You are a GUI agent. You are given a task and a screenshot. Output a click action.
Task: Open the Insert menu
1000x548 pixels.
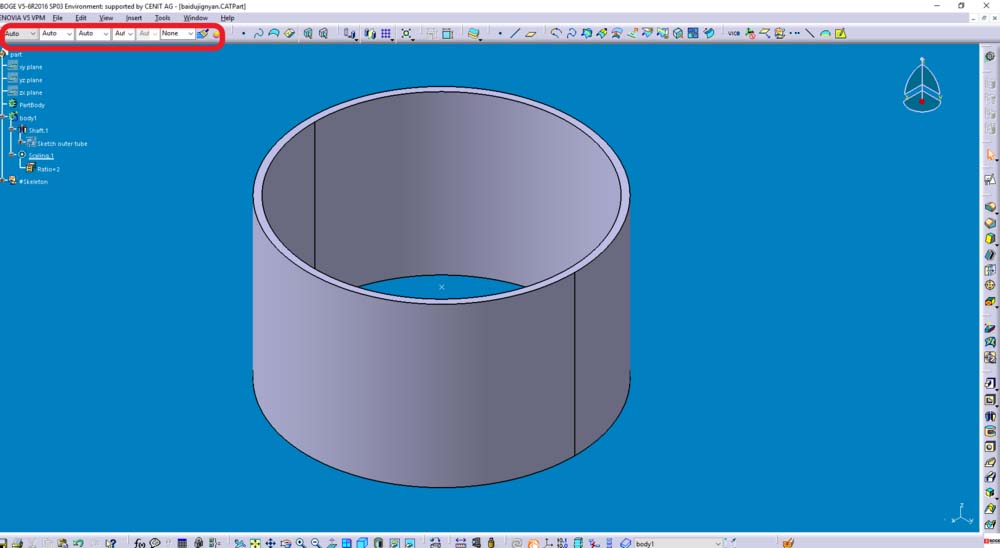pyautogui.click(x=134, y=18)
